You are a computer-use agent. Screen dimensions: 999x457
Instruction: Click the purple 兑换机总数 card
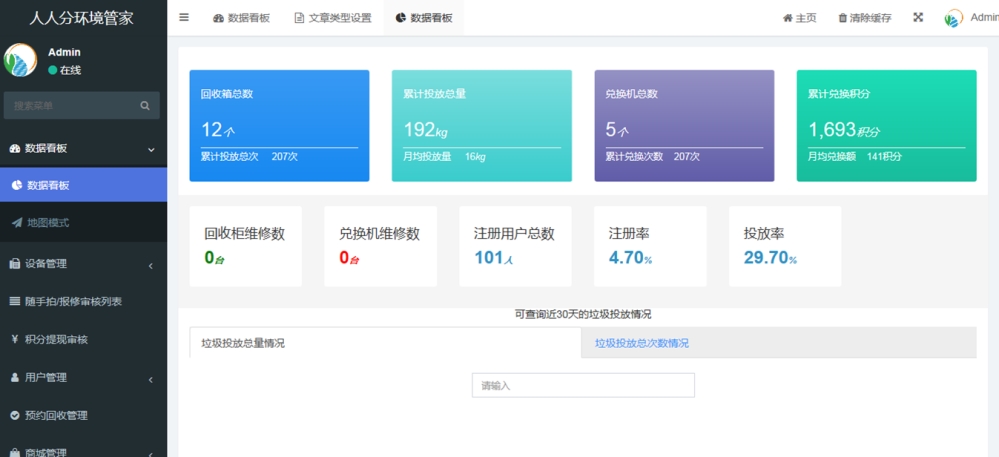pos(684,126)
